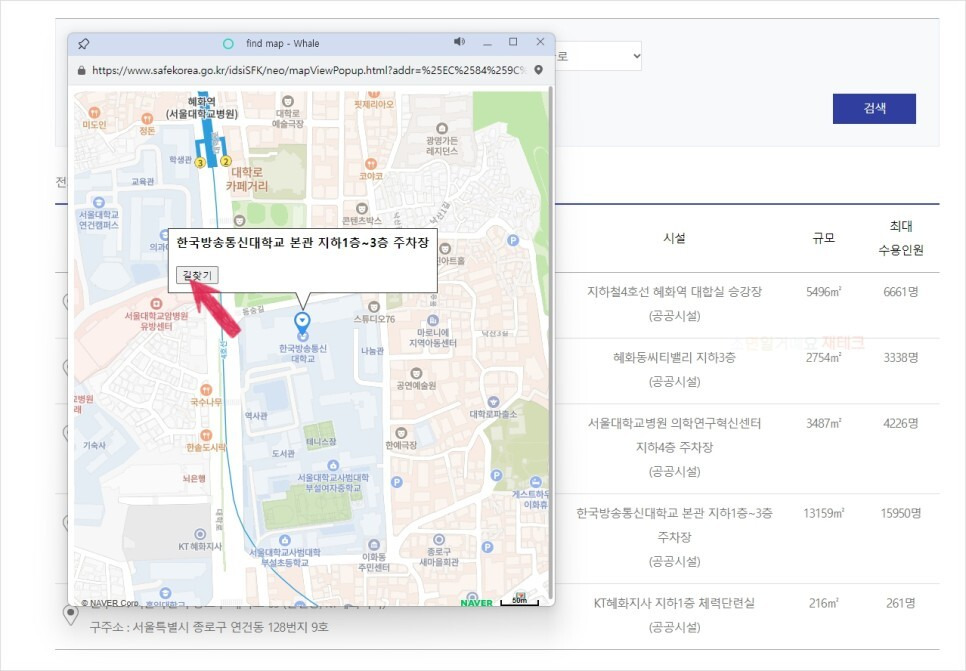Click the map popup vertical scrollbar
966x671 pixels.
[x=550, y=345]
